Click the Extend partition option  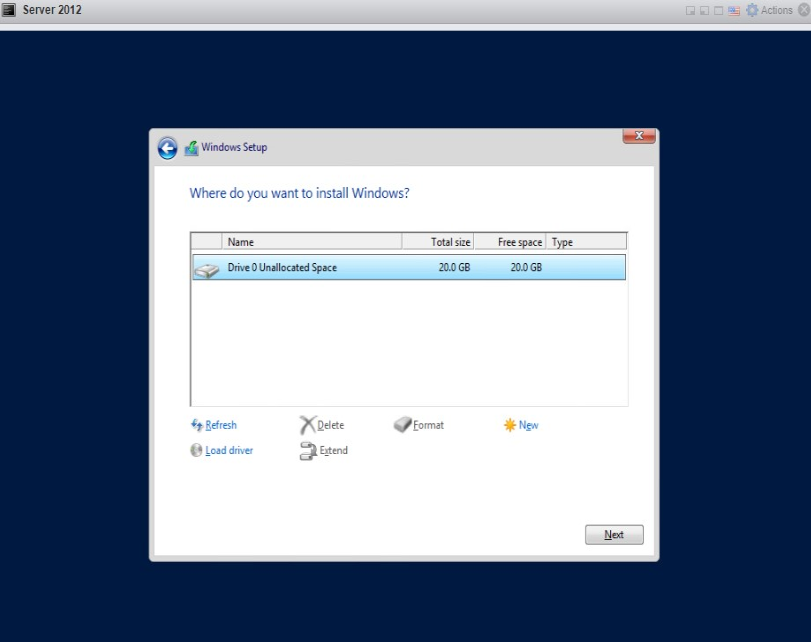pos(324,451)
